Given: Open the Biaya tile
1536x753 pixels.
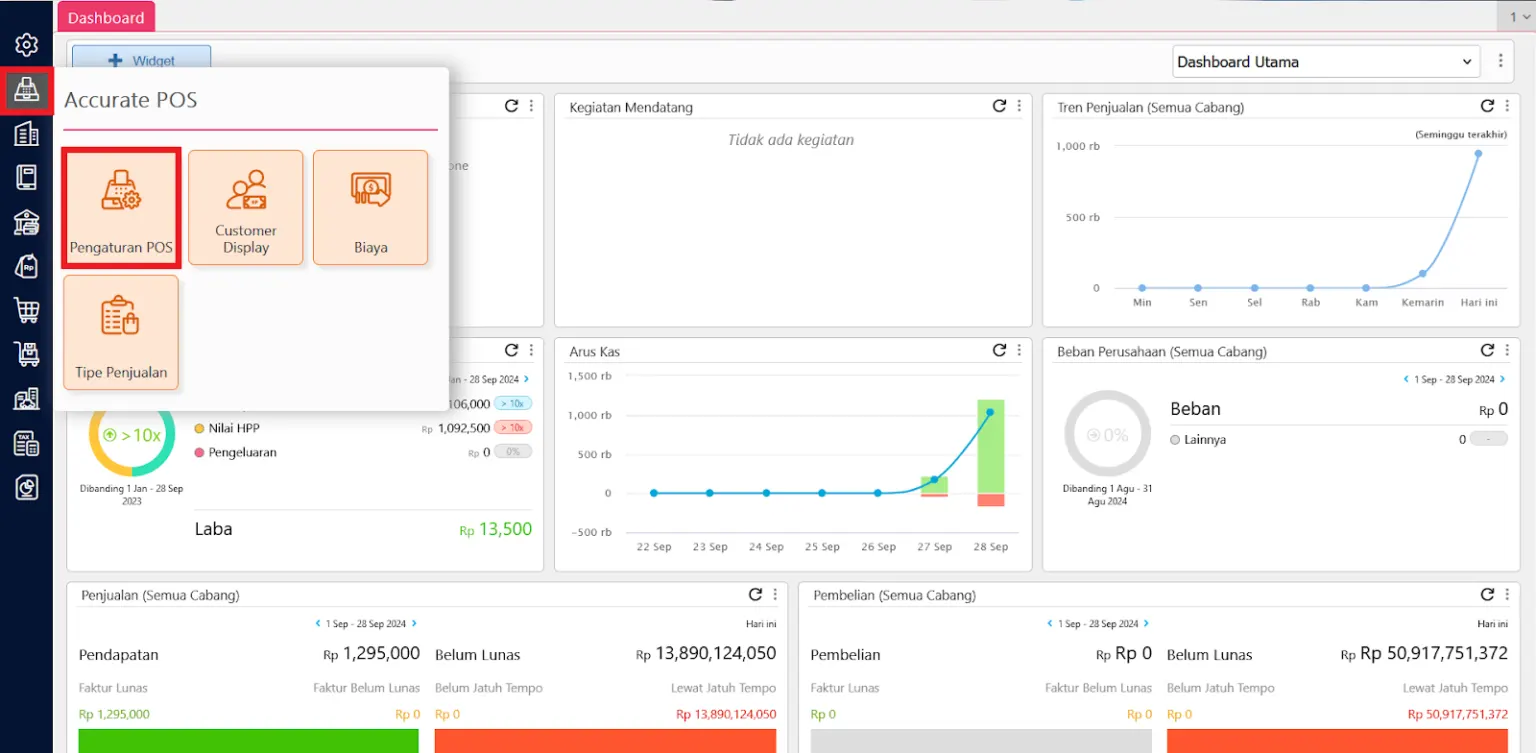Looking at the screenshot, I should (x=370, y=207).
